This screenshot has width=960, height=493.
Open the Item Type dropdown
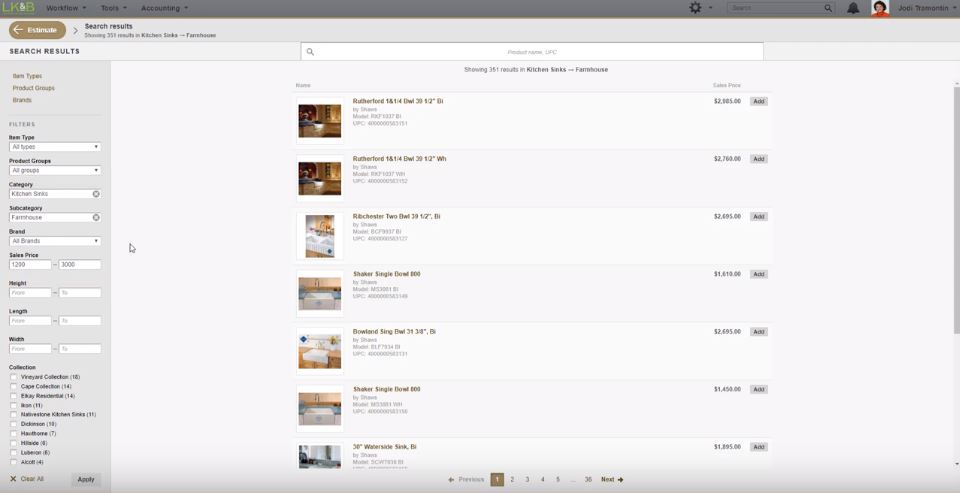(55, 147)
